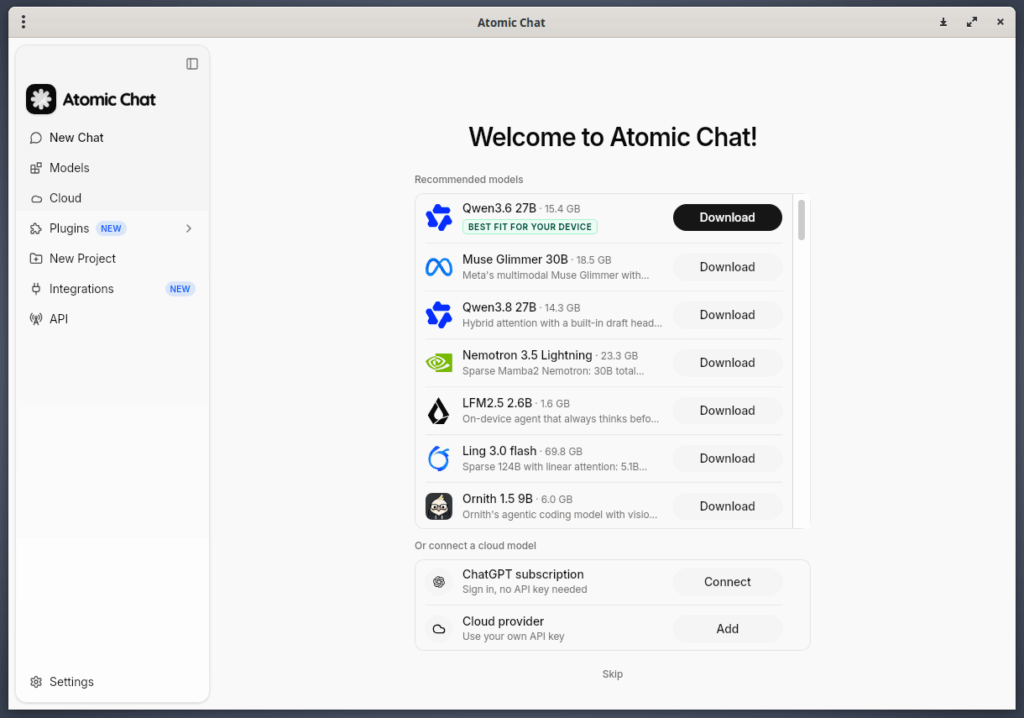The width and height of the screenshot is (1024, 718).
Task: Click the Muse Glimmer 30B model name
Action: click(x=515, y=259)
